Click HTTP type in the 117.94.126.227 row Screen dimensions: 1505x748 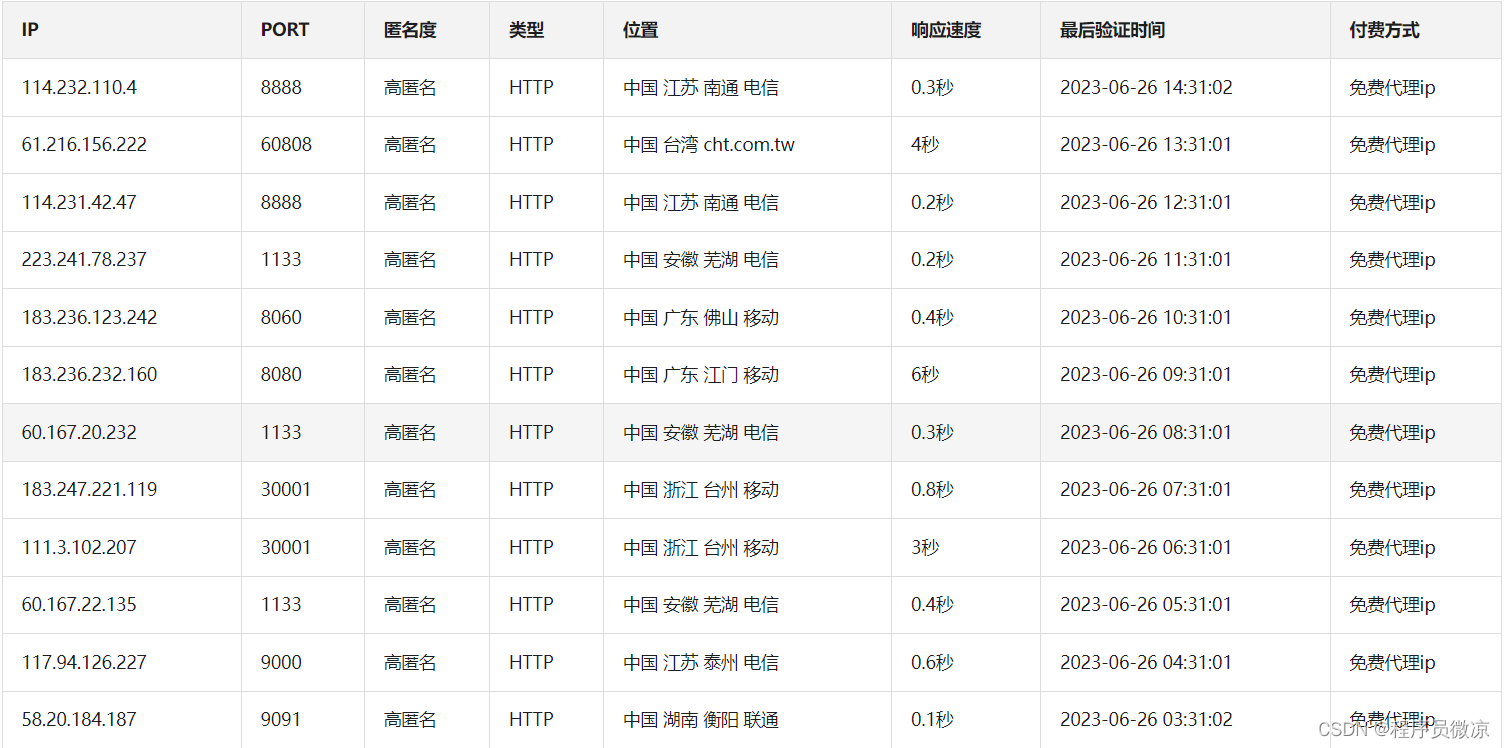pos(531,662)
